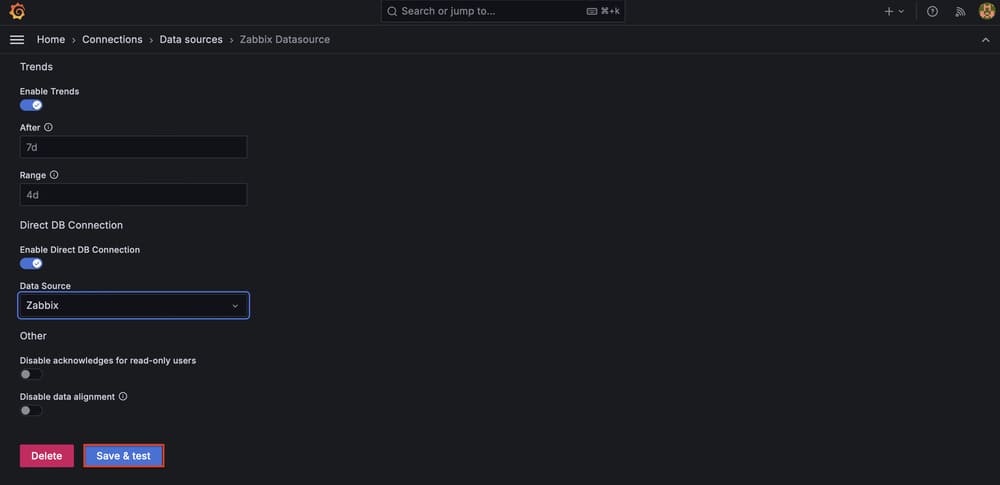The image size is (1000, 485).
Task: Show info for Disable data alignment
Action: [123, 396]
